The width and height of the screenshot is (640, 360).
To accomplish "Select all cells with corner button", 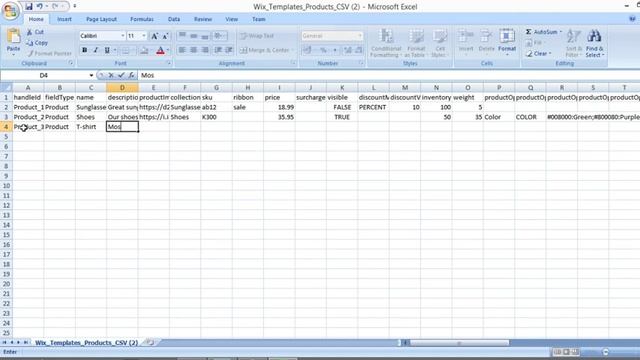I will coord(6,87).
